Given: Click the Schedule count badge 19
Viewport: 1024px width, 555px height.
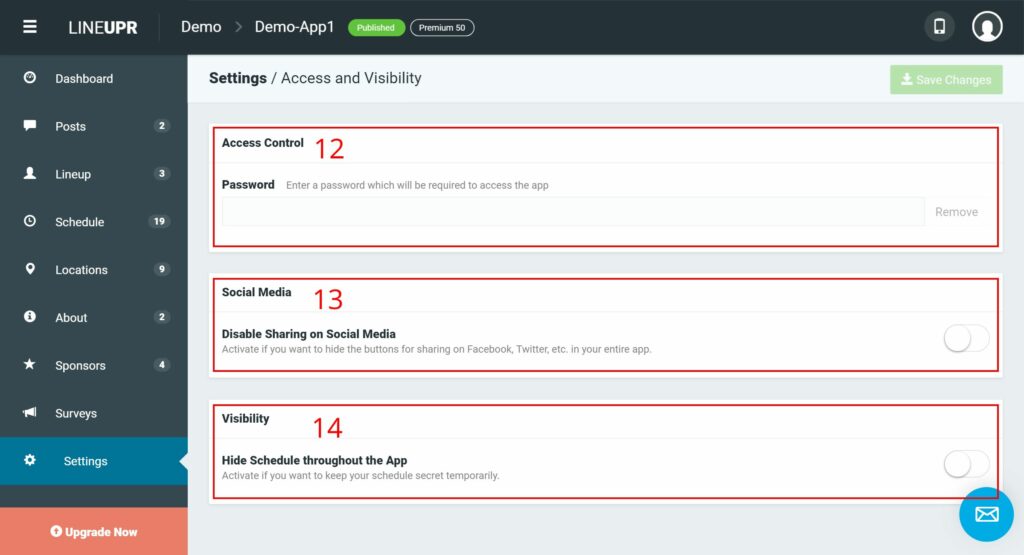Looking at the screenshot, I should tap(159, 221).
